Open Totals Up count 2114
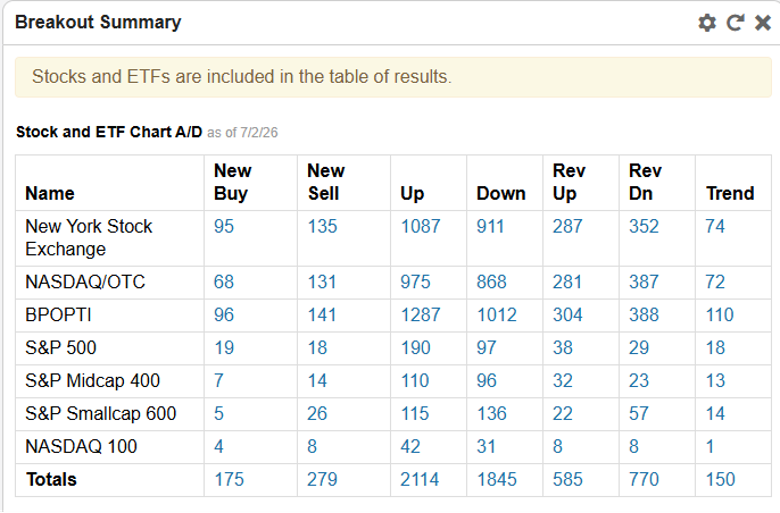 (420, 479)
